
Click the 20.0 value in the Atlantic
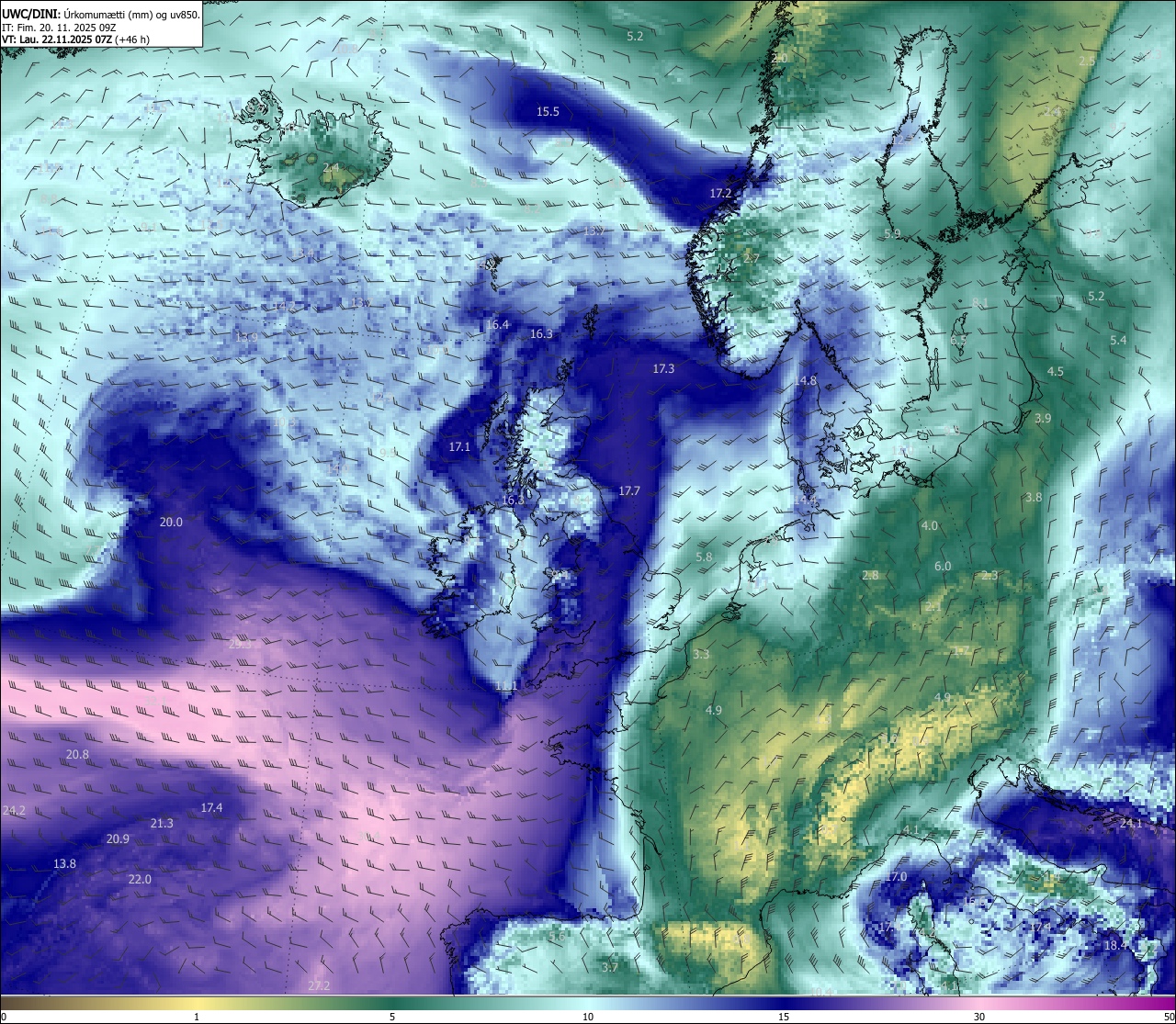point(171,522)
